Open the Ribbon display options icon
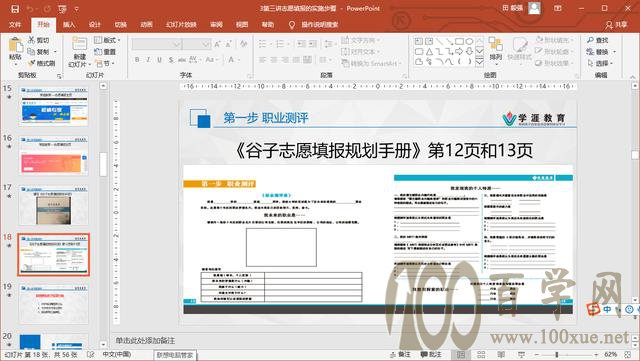Screen dimensions: 640x361 coord(558,8)
